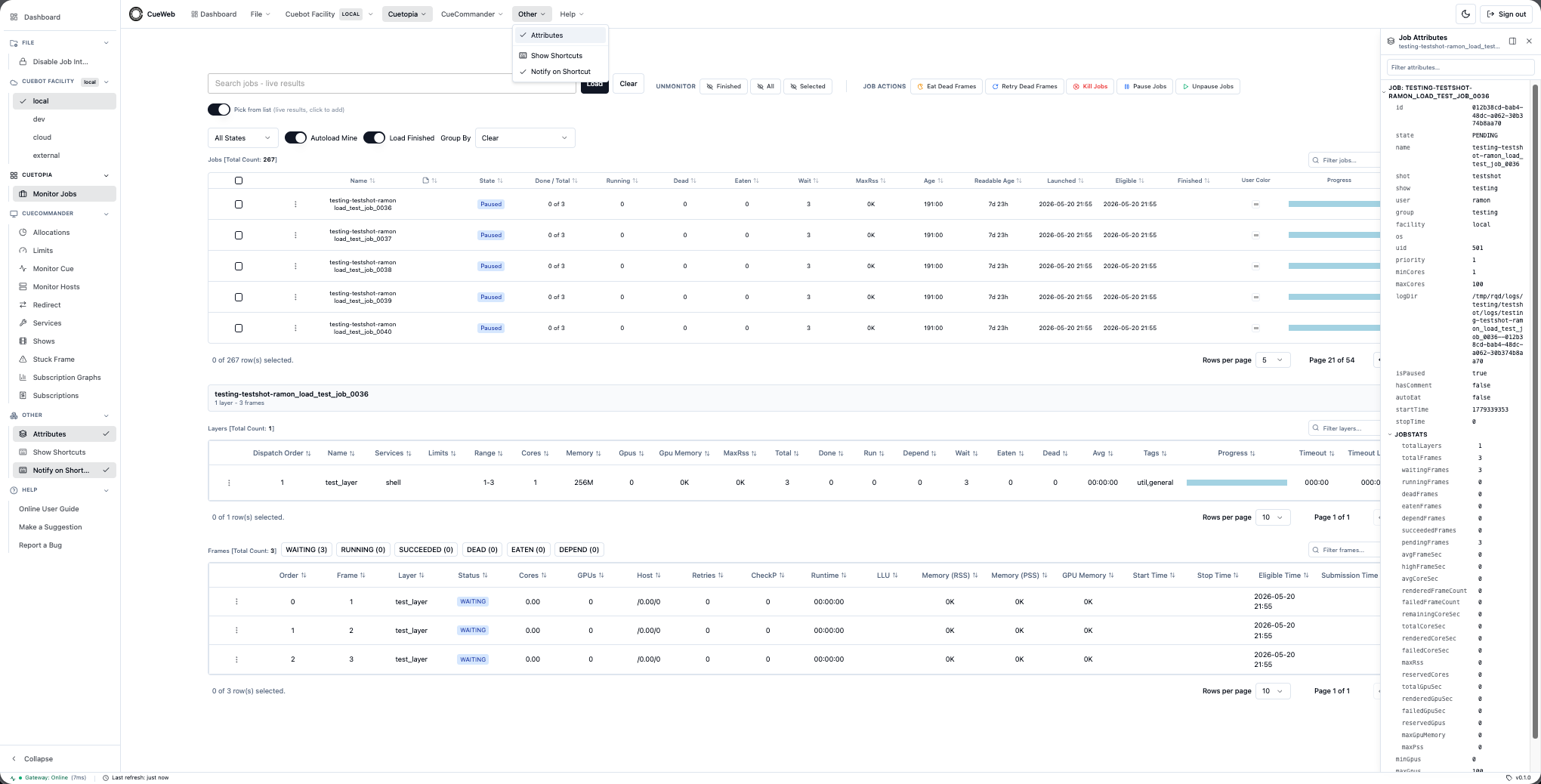The height and width of the screenshot is (784, 1541).
Task: Go to Monitor Cue in sidebar
Action: tap(53, 269)
